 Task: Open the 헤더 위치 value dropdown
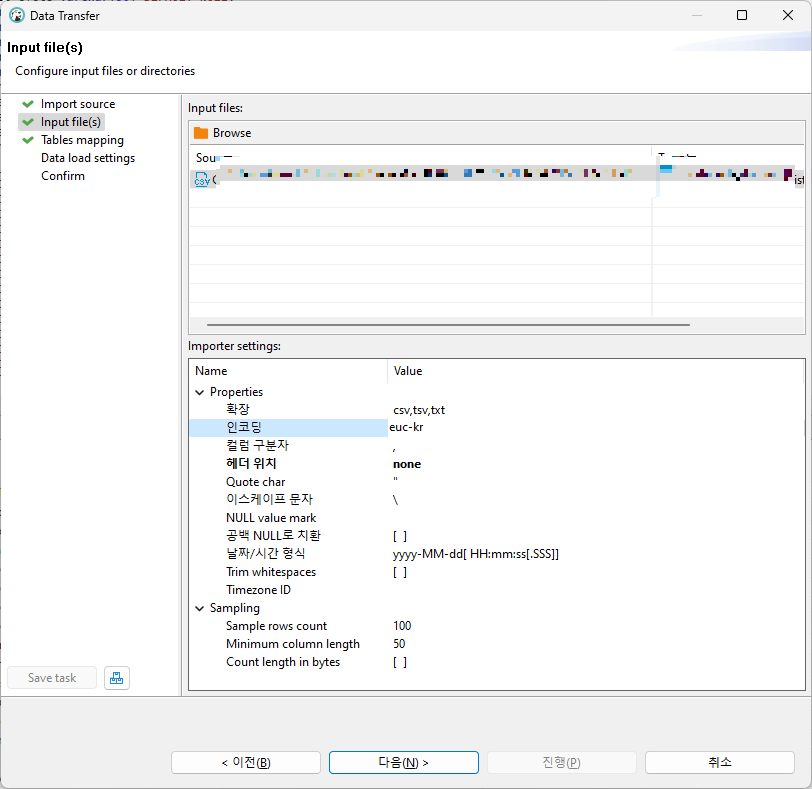coord(500,464)
